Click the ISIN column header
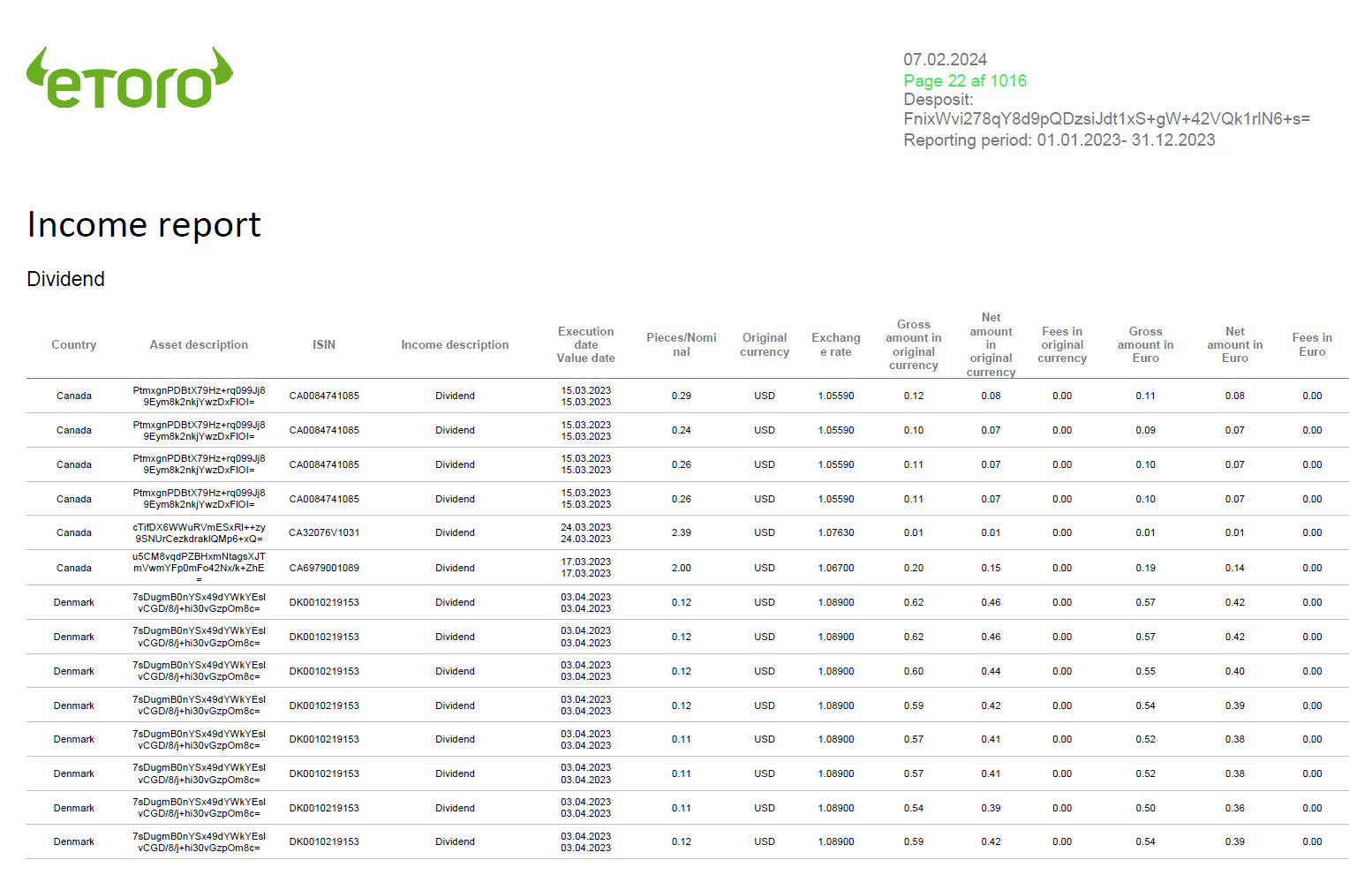 324,344
